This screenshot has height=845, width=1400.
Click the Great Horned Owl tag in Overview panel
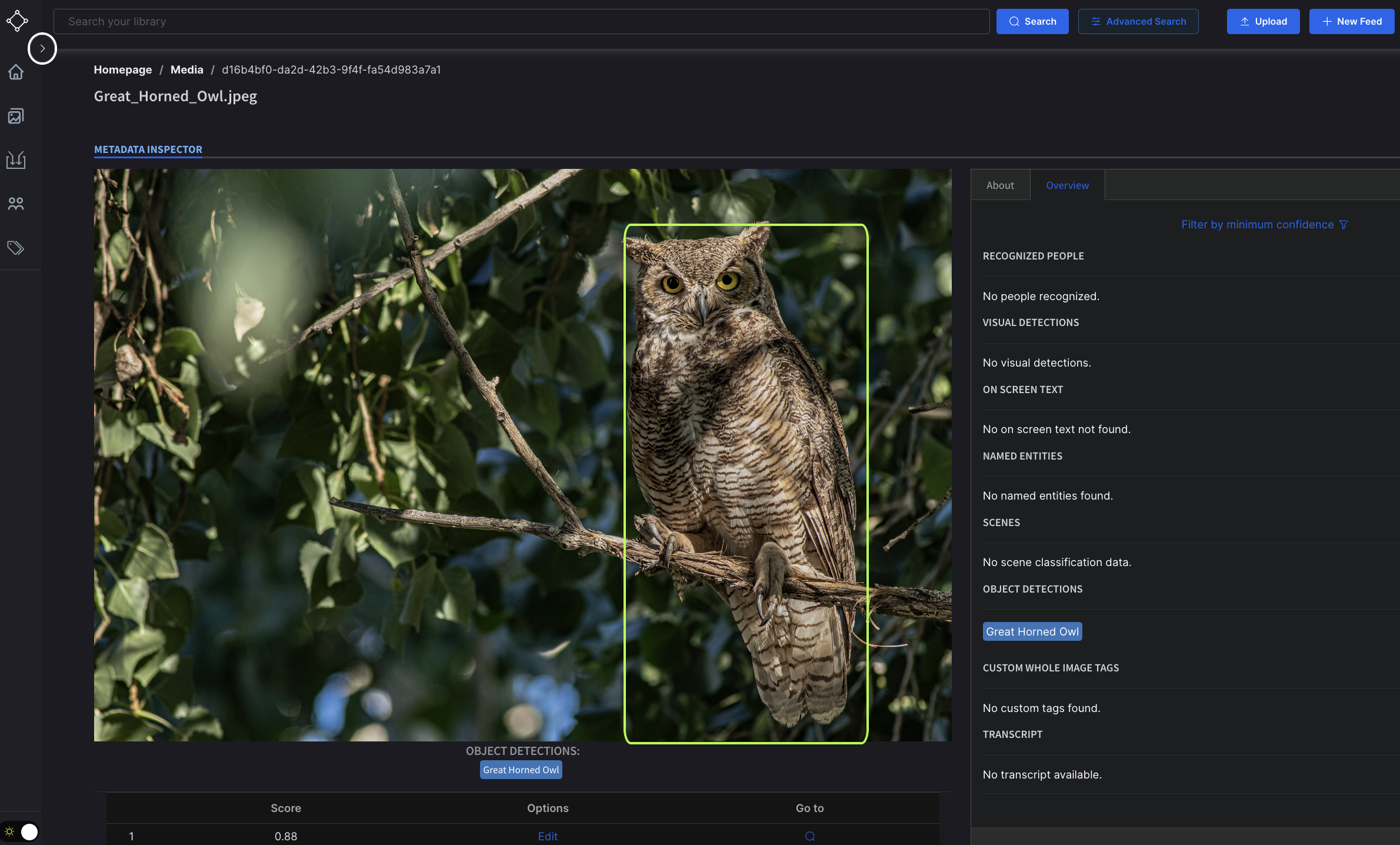(1032, 631)
